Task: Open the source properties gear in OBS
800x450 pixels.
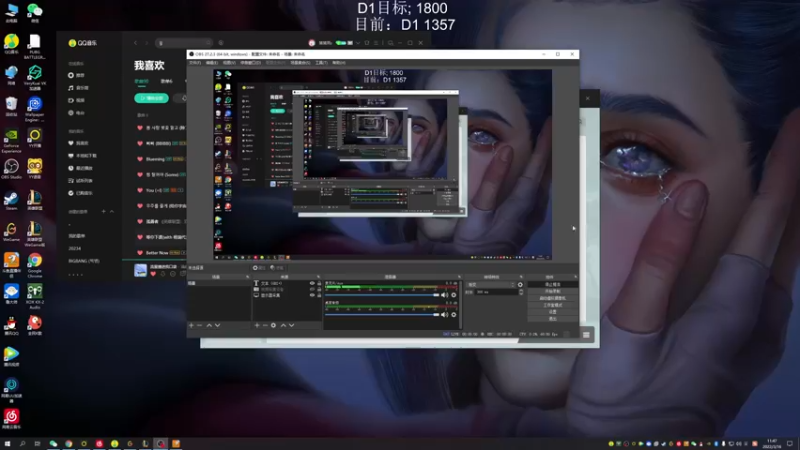Action: [x=273, y=325]
